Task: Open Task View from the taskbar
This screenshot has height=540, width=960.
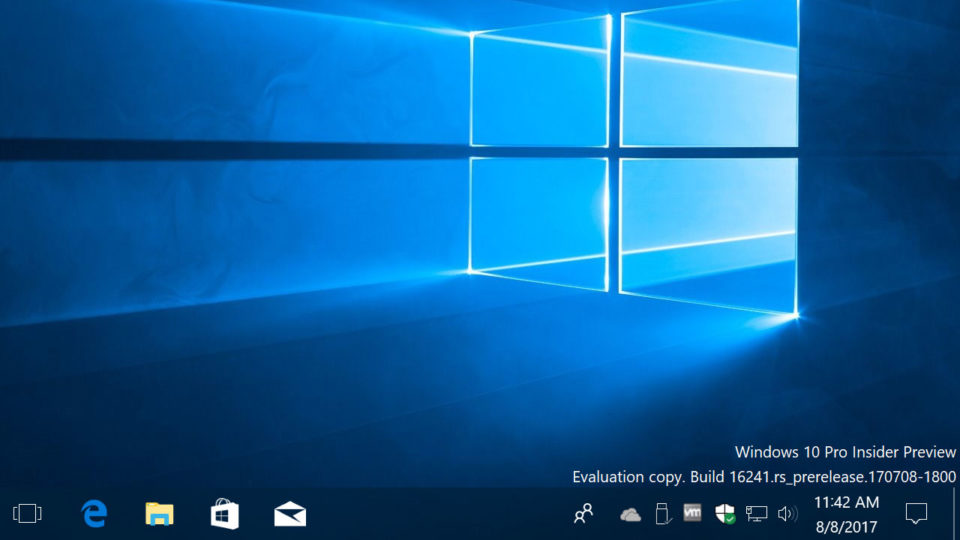Action: pyautogui.click(x=28, y=513)
